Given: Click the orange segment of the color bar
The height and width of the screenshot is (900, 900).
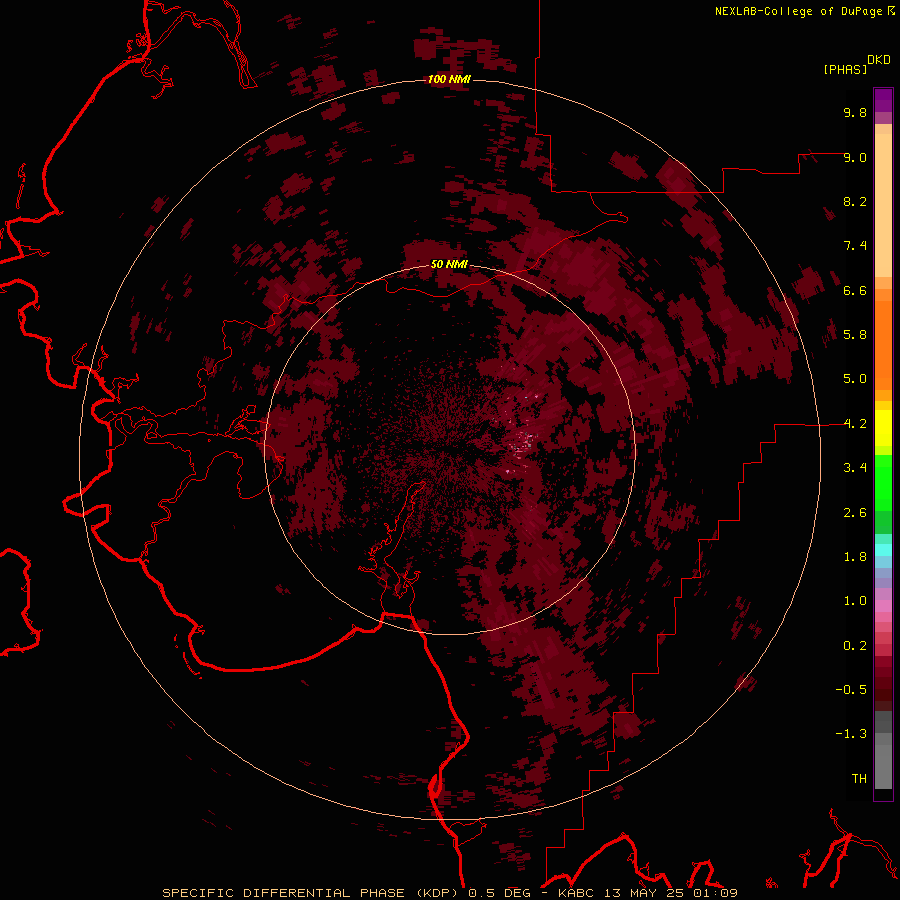Looking at the screenshot, I should 883,344.
